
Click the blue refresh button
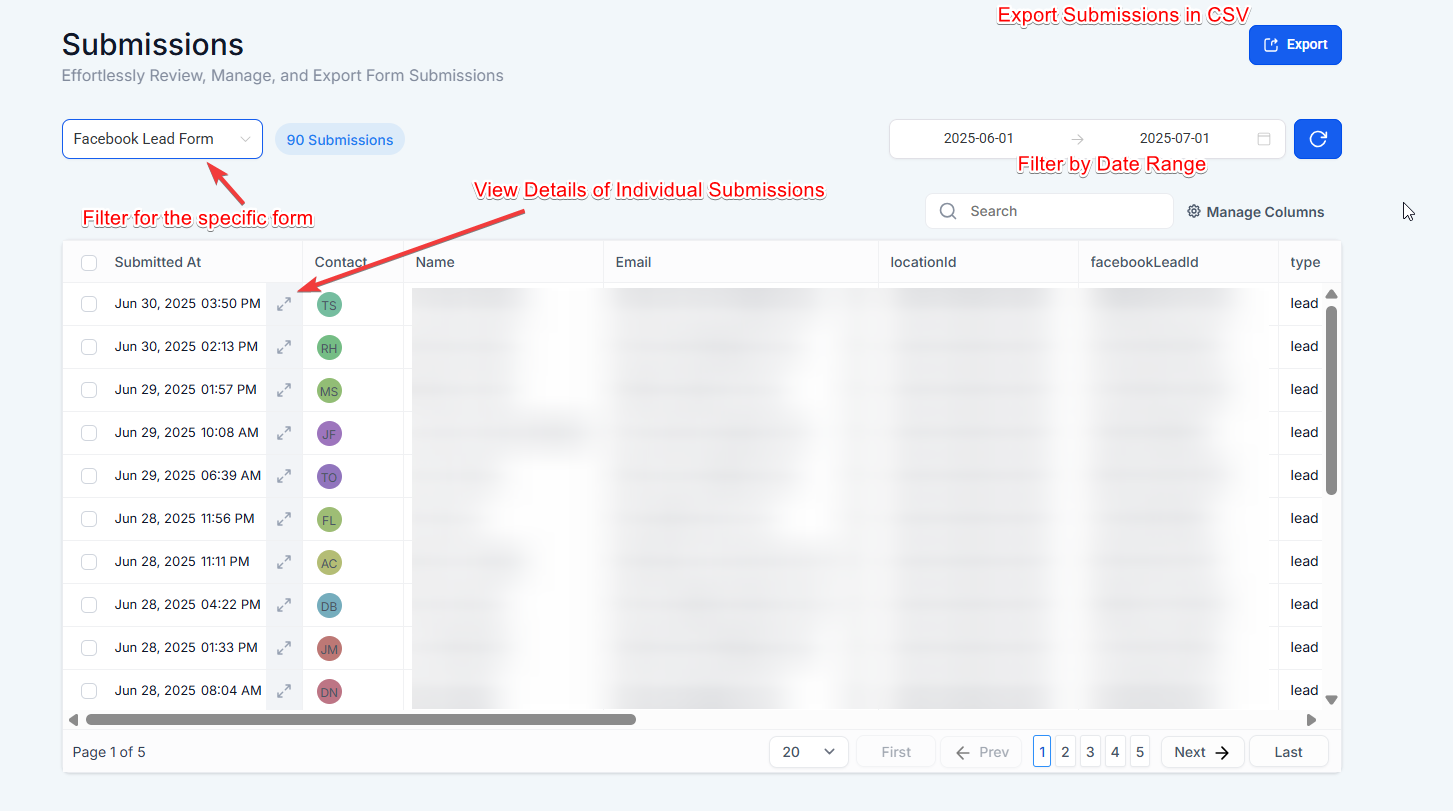pos(1318,139)
